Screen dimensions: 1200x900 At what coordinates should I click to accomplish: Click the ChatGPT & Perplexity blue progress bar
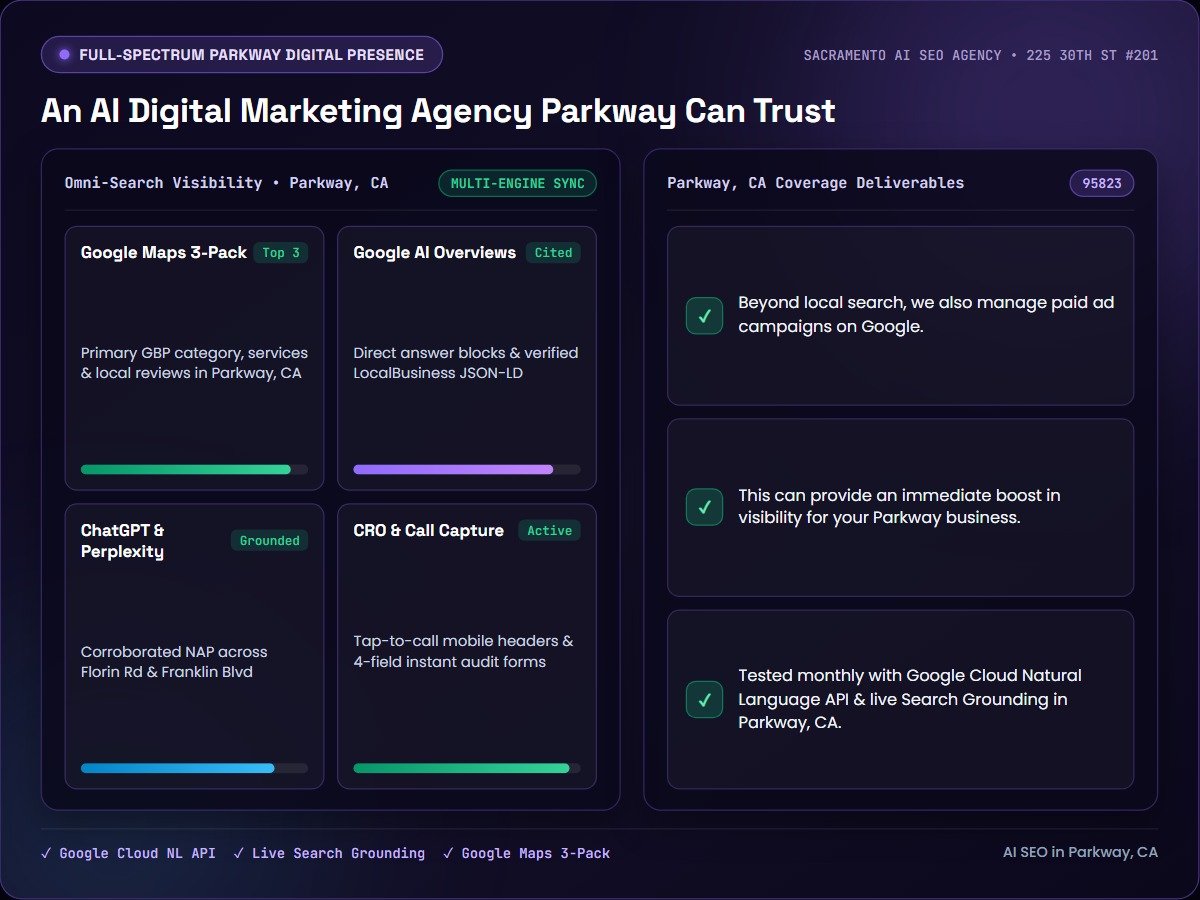[194, 768]
